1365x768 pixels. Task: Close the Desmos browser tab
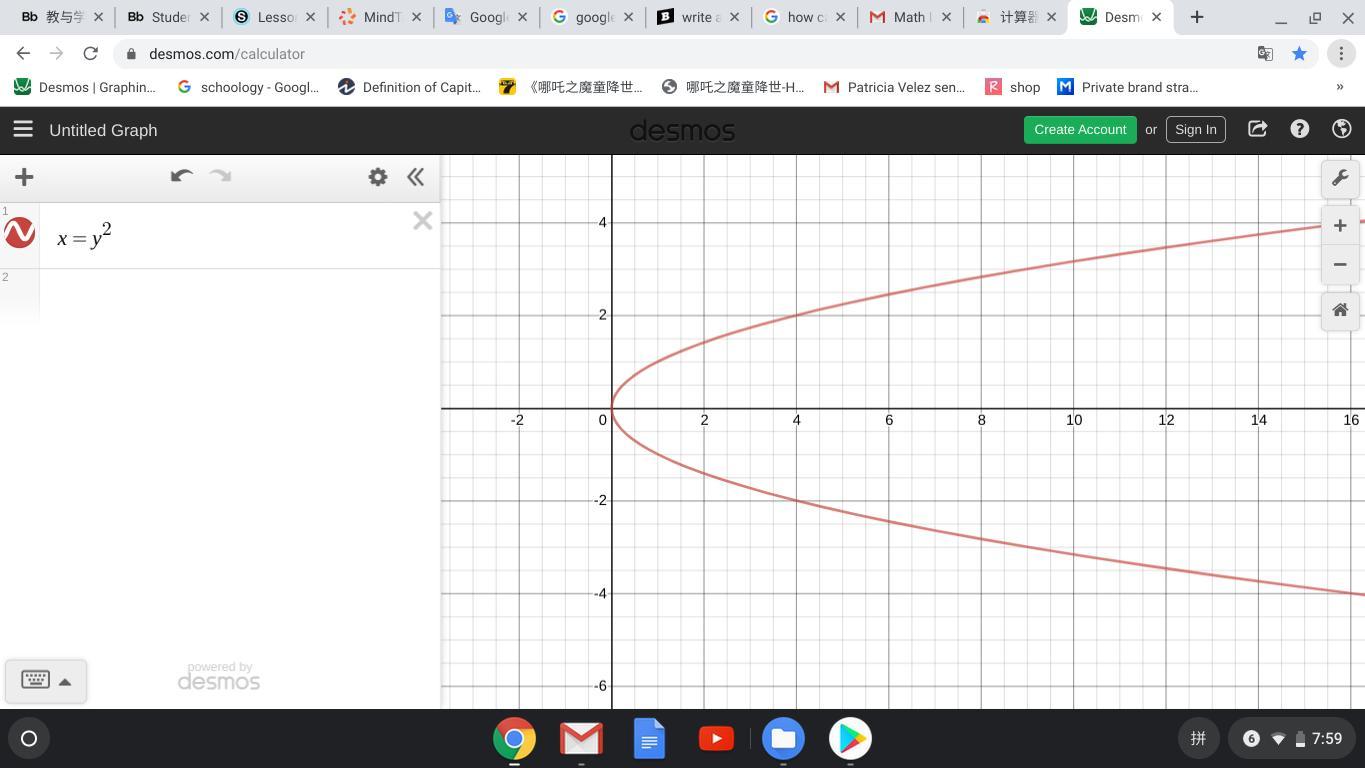pos(1157,17)
